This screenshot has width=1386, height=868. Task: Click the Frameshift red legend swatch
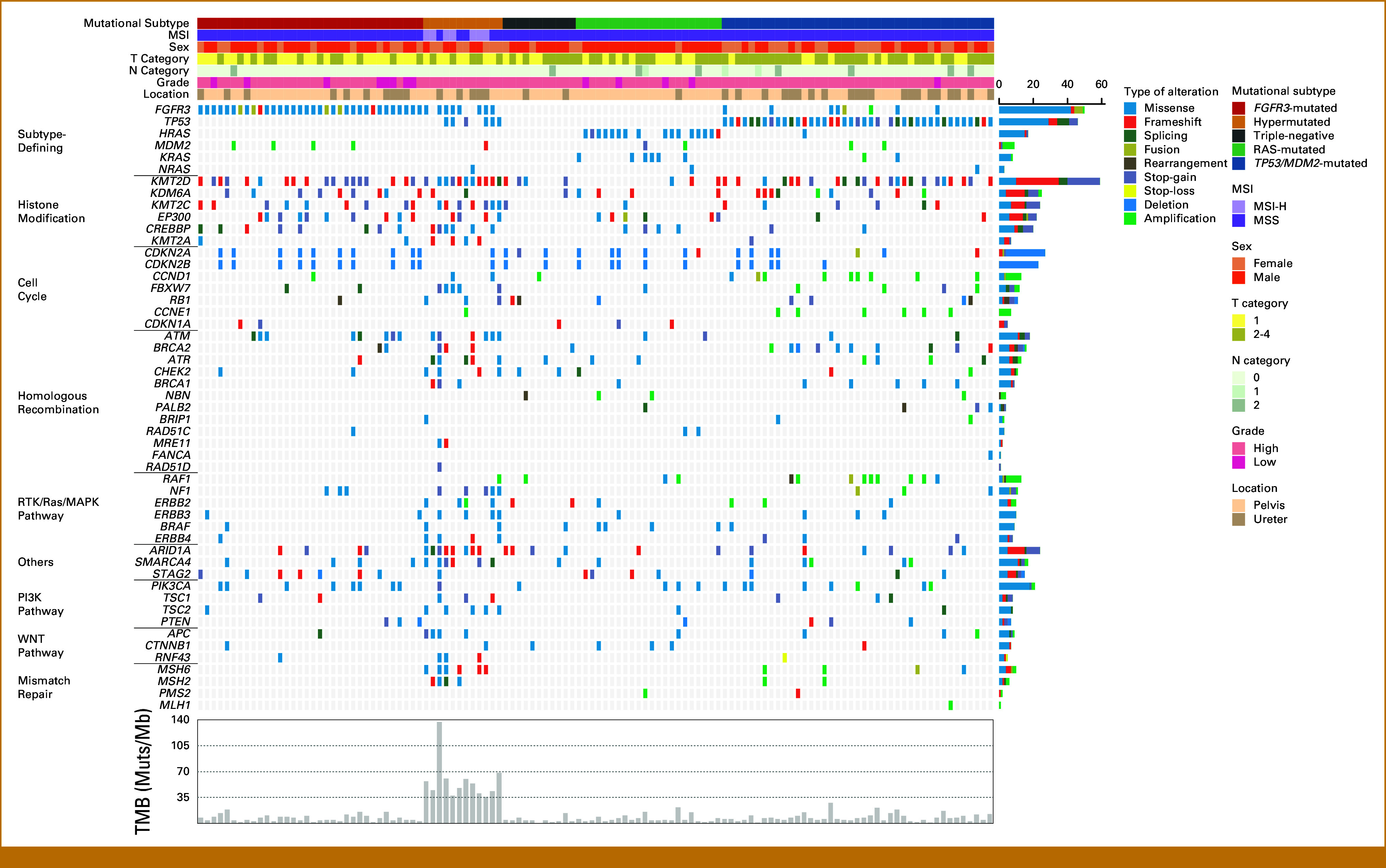(1130, 122)
